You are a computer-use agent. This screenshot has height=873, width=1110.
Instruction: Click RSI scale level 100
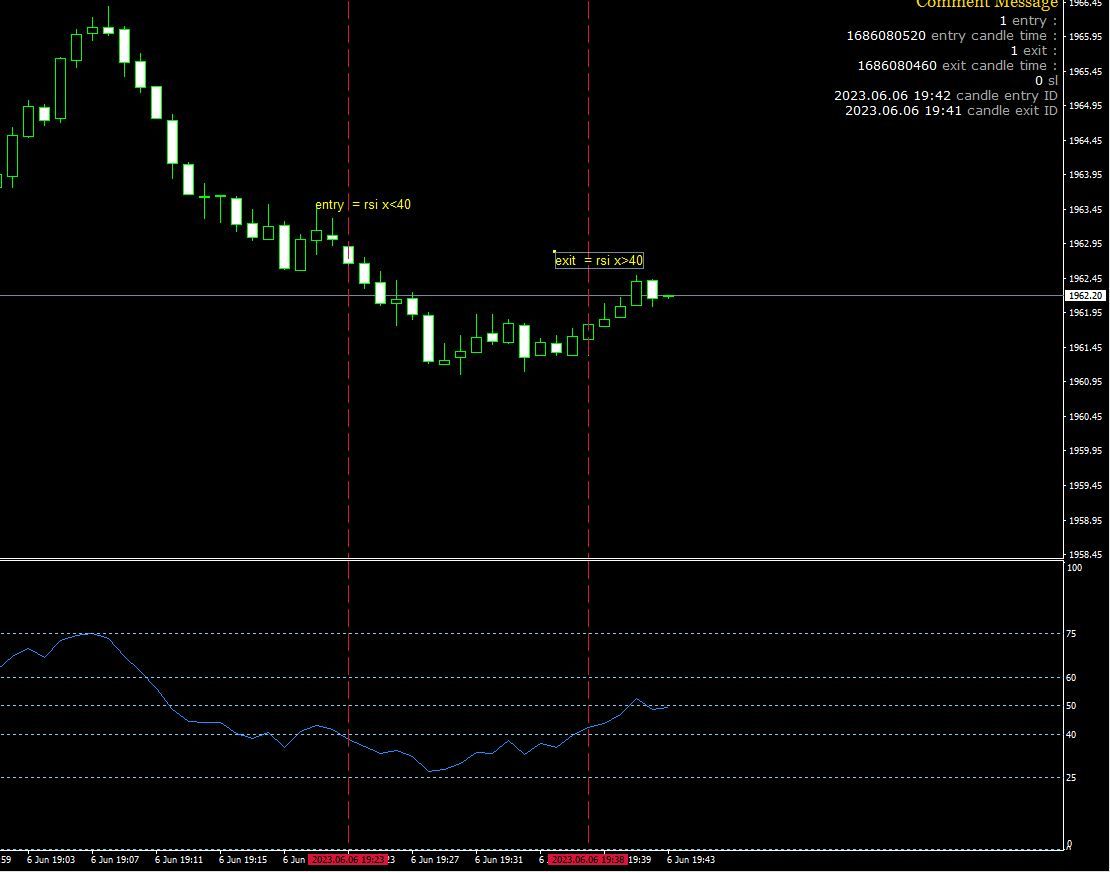coord(1074,567)
